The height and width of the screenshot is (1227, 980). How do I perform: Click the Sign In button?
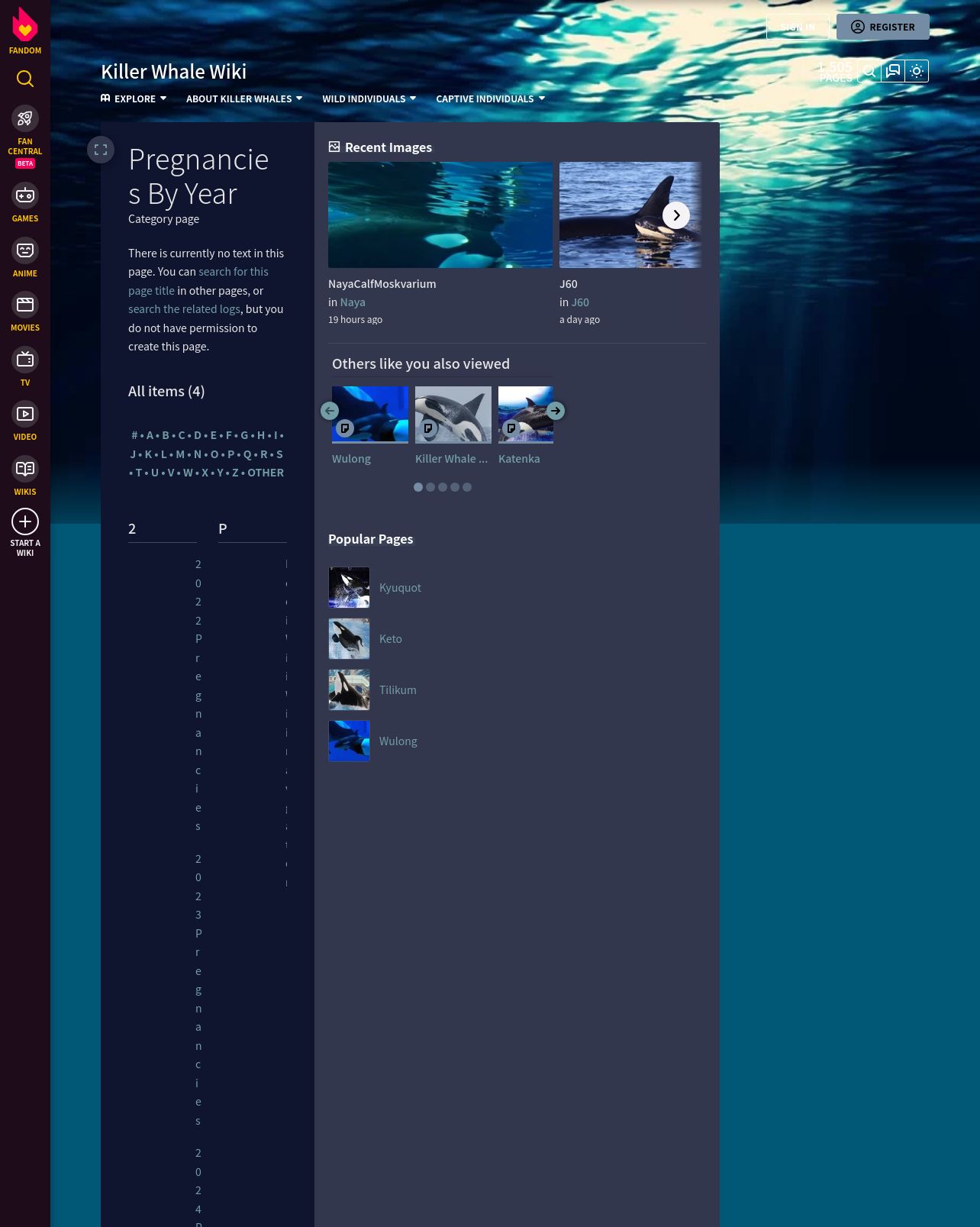click(798, 27)
